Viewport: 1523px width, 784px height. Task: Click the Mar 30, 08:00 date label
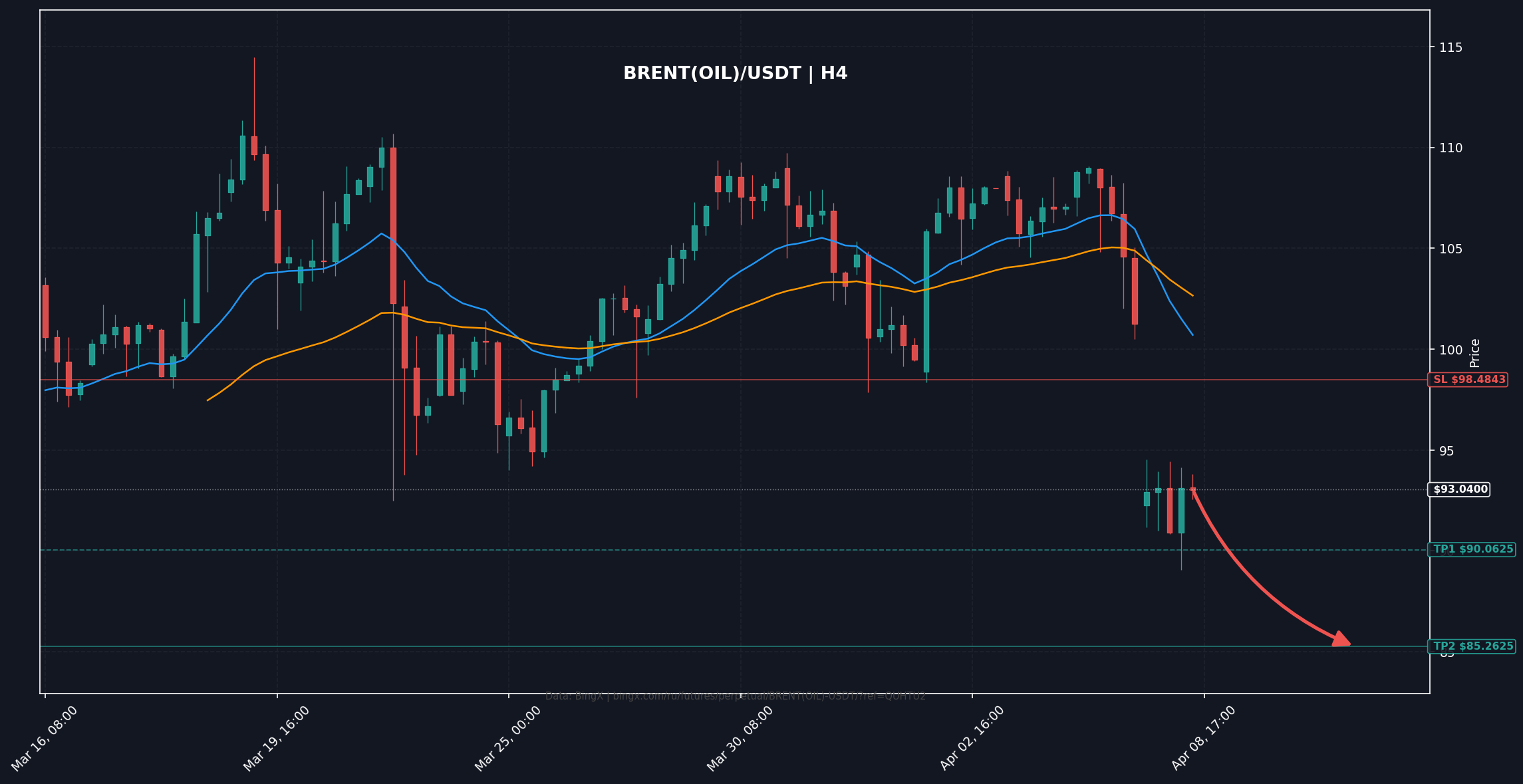point(740,738)
